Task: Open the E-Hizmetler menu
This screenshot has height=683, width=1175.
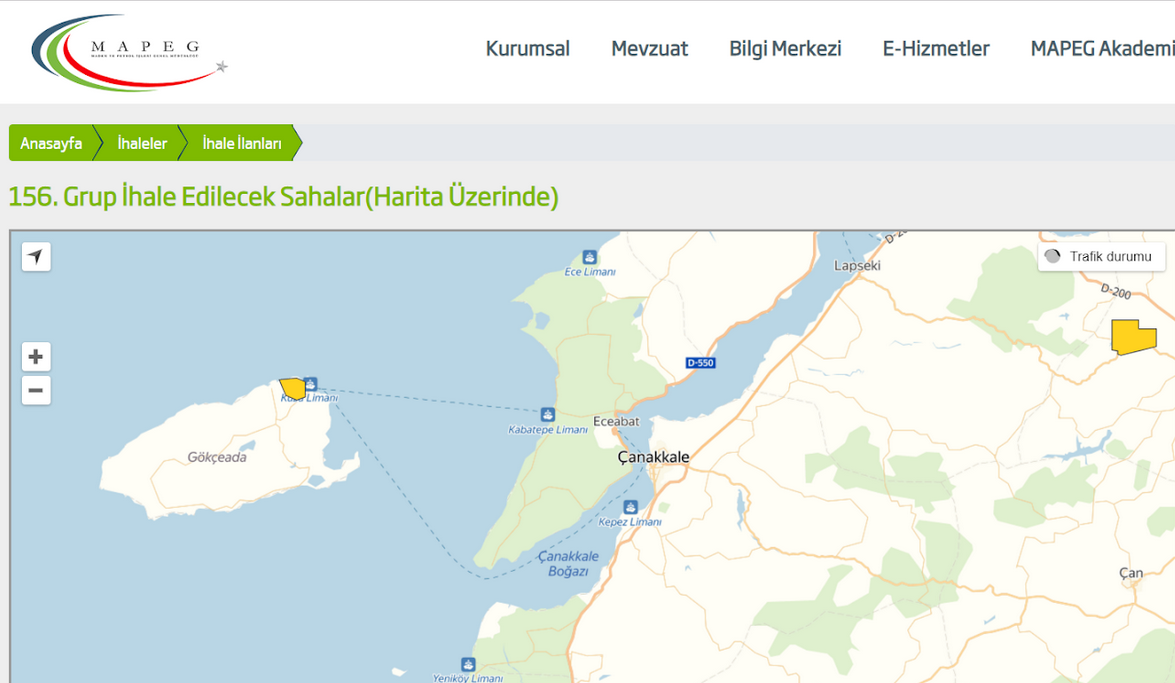Action: [x=935, y=49]
